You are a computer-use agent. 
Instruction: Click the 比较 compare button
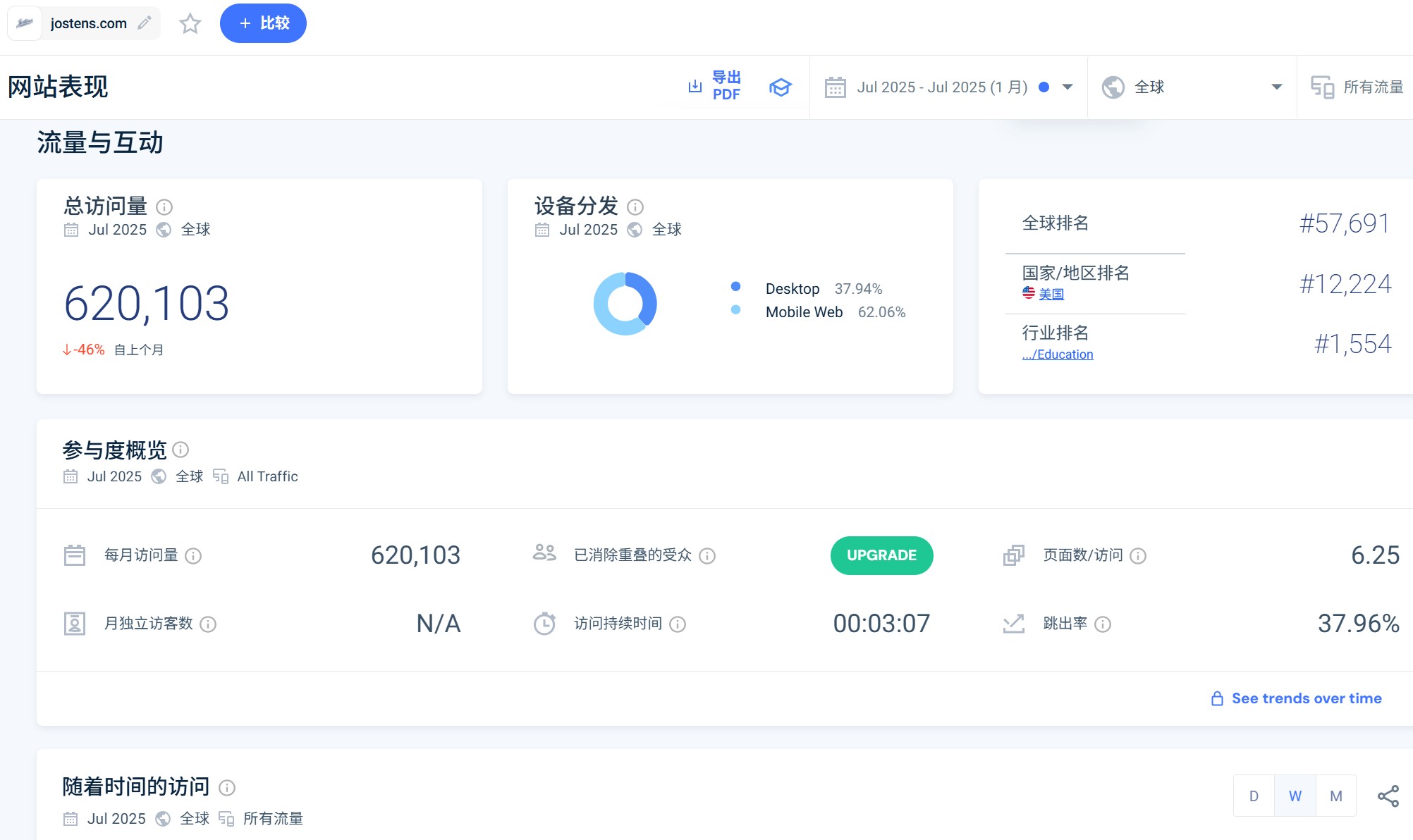tap(263, 23)
